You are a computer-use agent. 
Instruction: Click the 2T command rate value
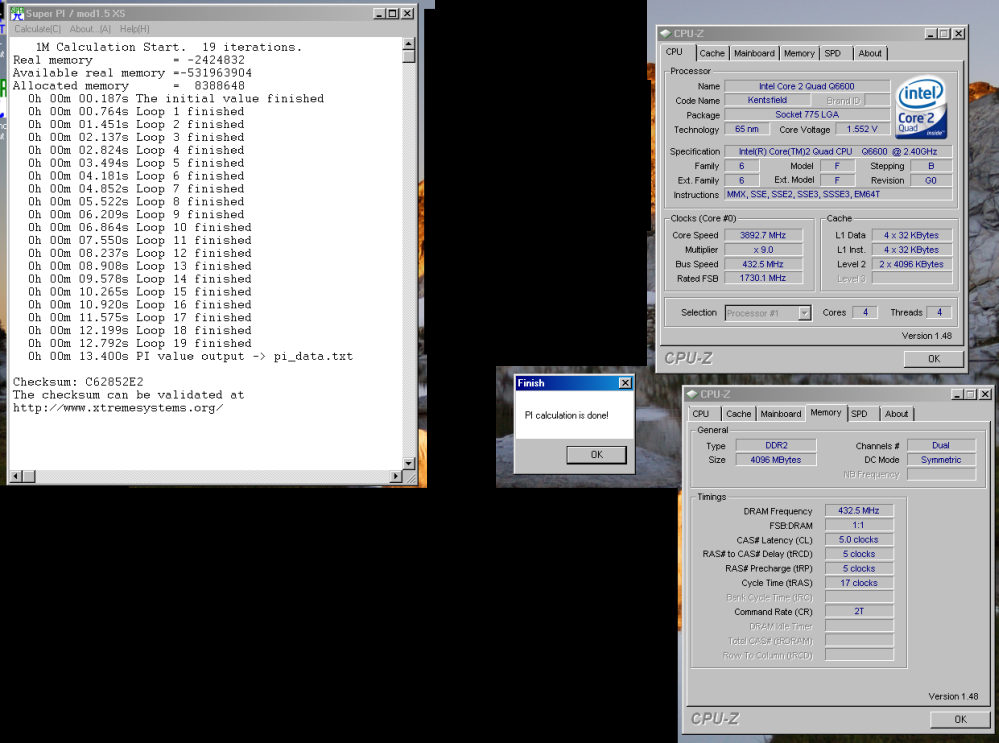[859, 612]
